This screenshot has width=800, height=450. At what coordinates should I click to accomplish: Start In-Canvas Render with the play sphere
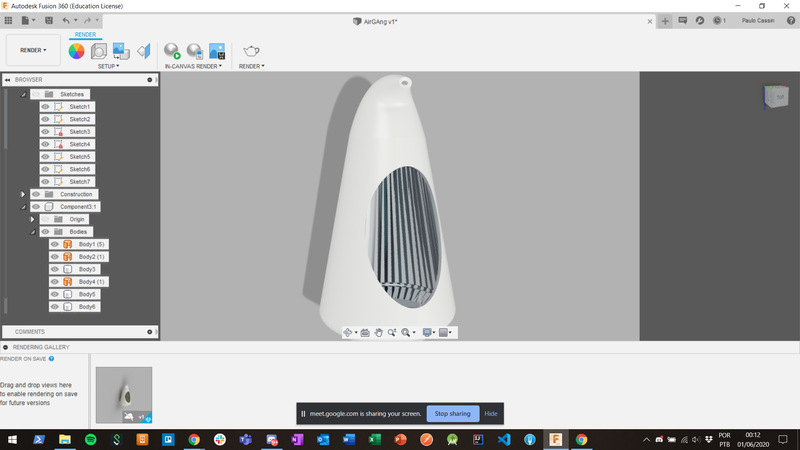click(x=172, y=51)
